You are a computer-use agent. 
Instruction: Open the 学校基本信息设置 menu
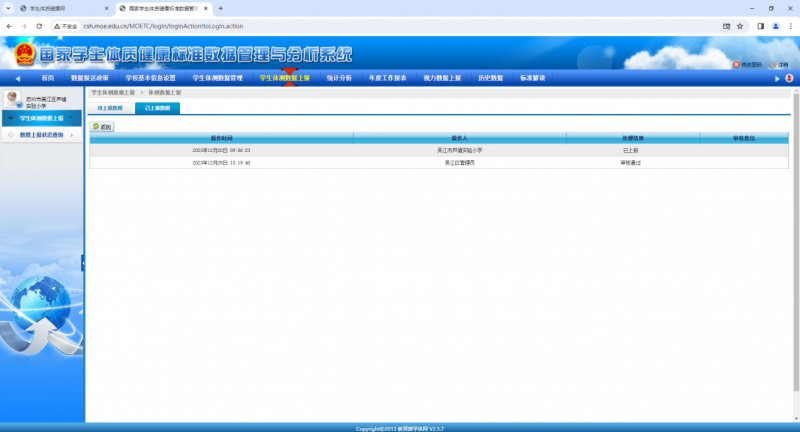pos(151,77)
